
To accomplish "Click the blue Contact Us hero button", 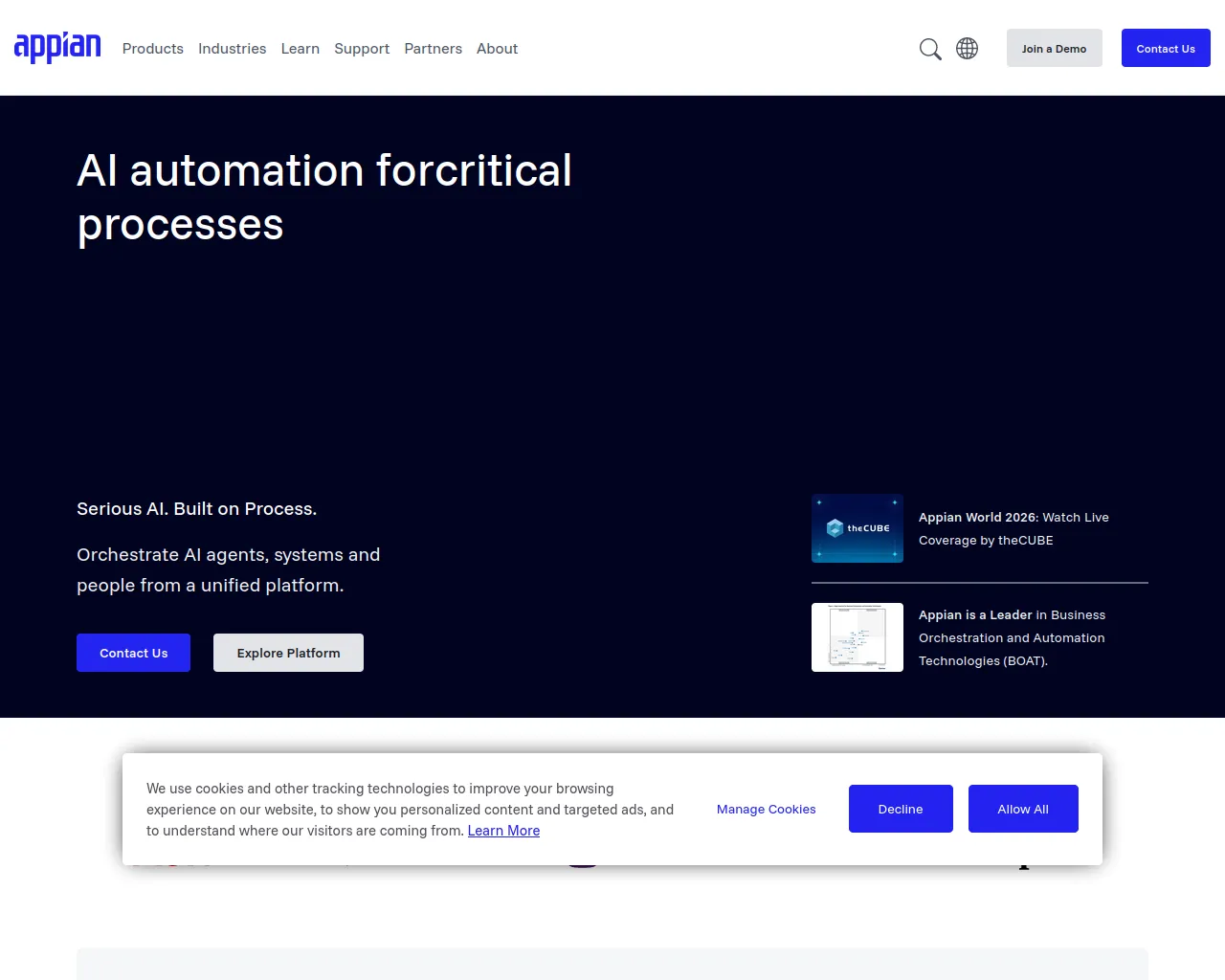I will pos(133,653).
